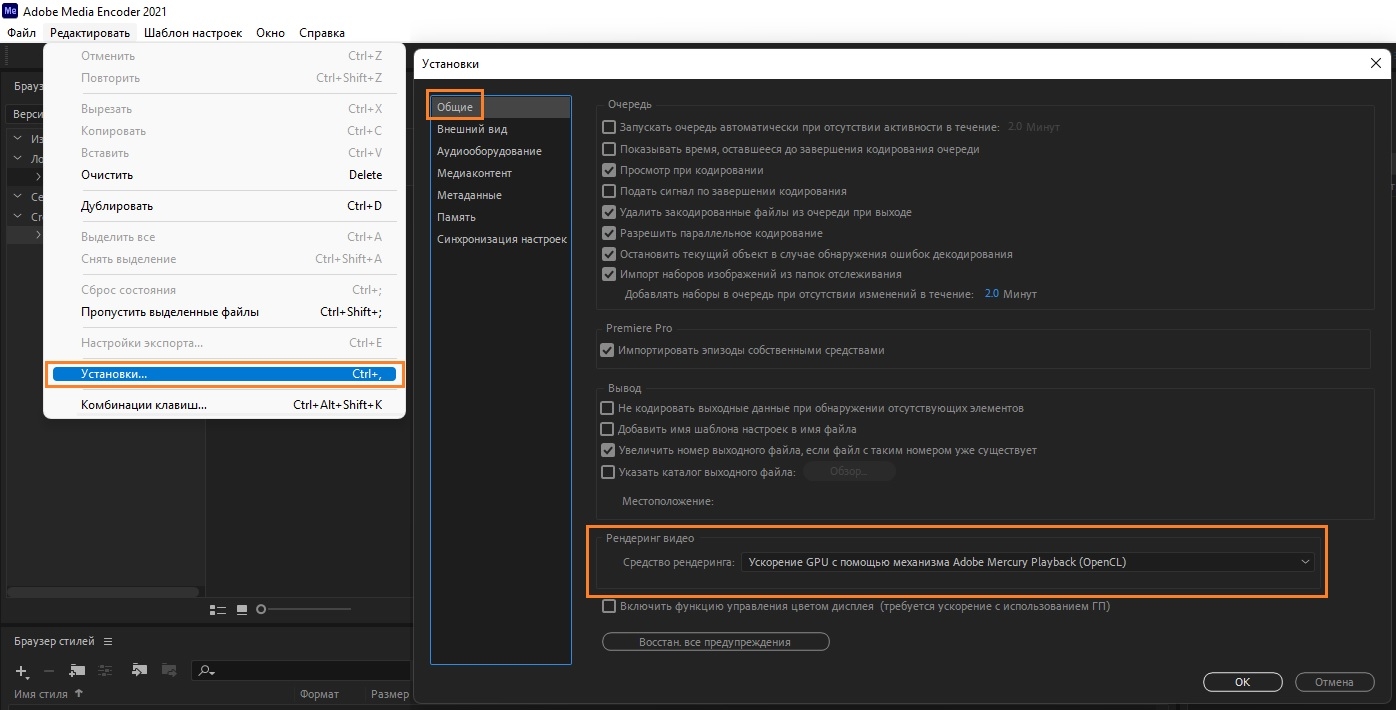Viewport: 1396px width, 710px height.
Task: Click the thumbnail zoom slider handle
Action: (261, 609)
